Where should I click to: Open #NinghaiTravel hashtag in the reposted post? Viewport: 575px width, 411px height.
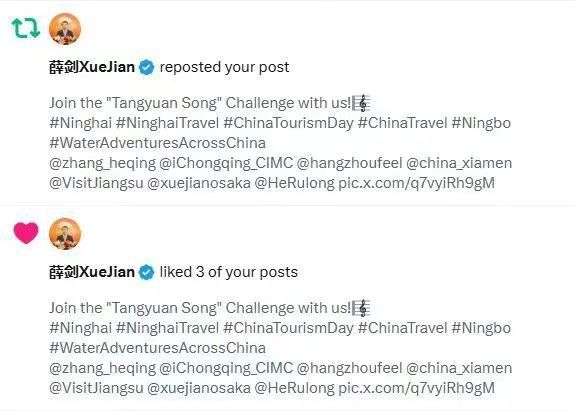(168, 123)
